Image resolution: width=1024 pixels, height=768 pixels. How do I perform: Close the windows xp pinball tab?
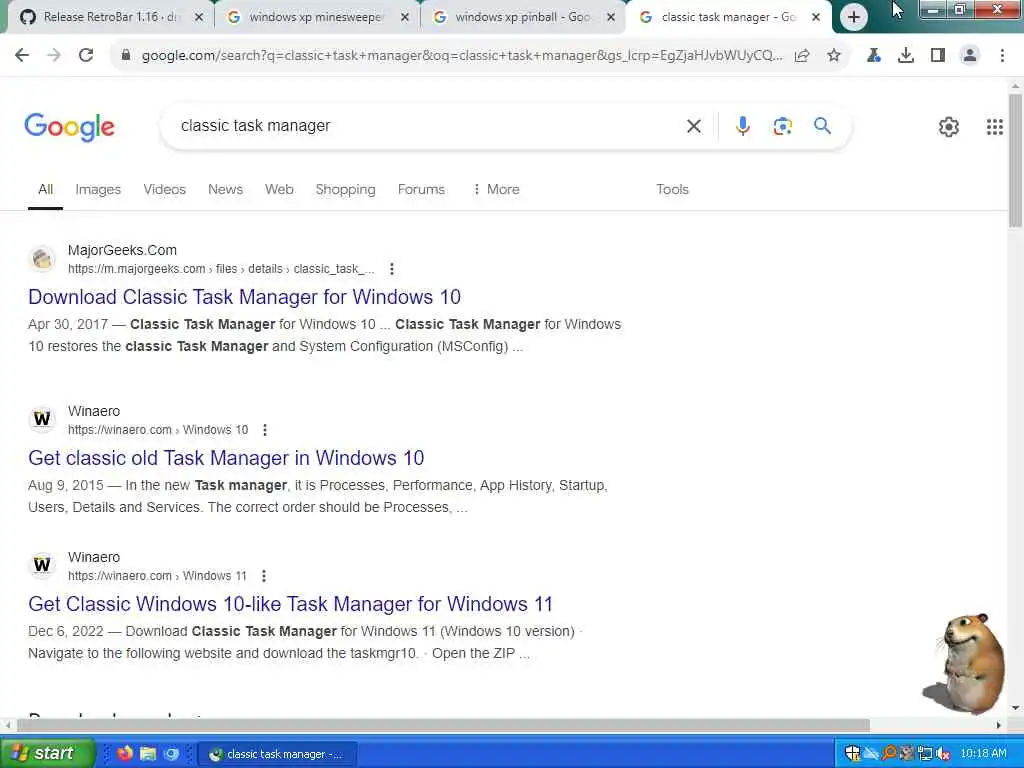[x=611, y=18]
